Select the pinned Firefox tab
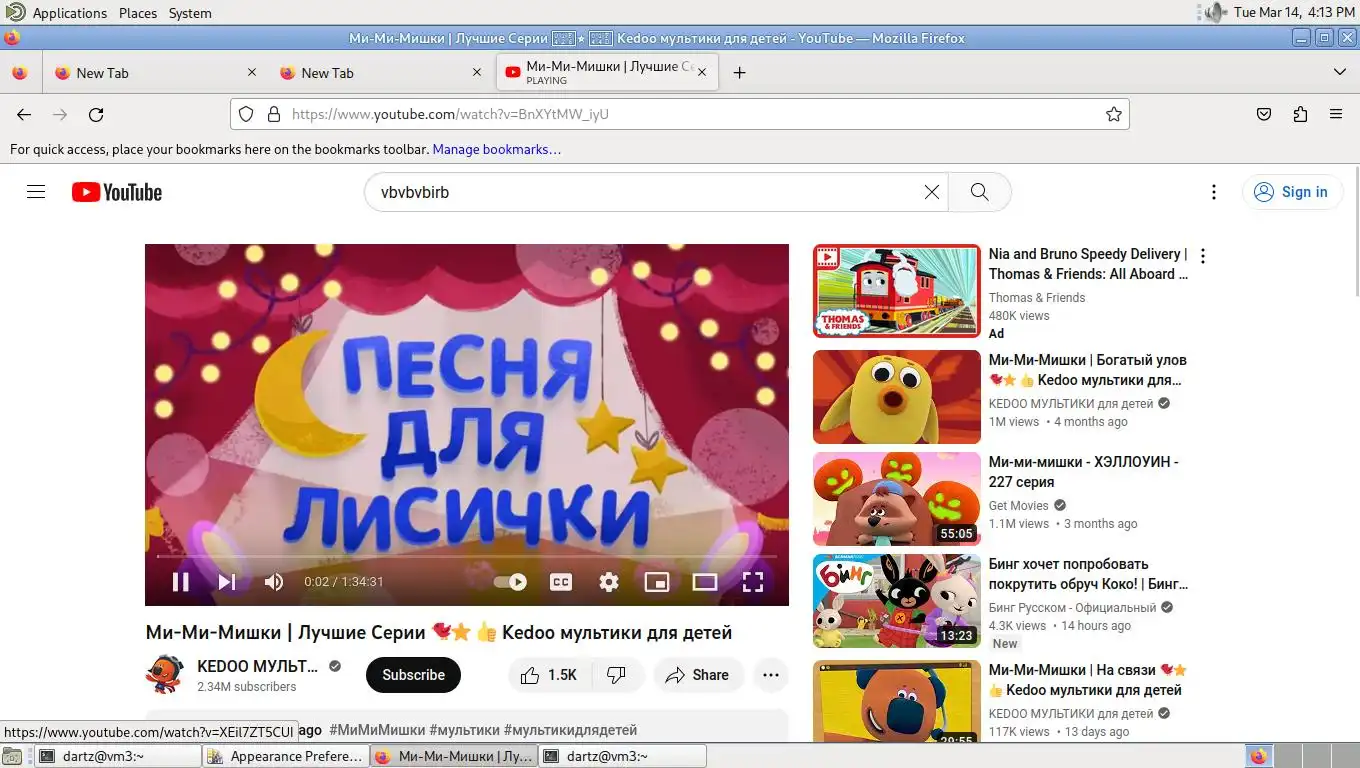The width and height of the screenshot is (1360, 768). point(19,73)
